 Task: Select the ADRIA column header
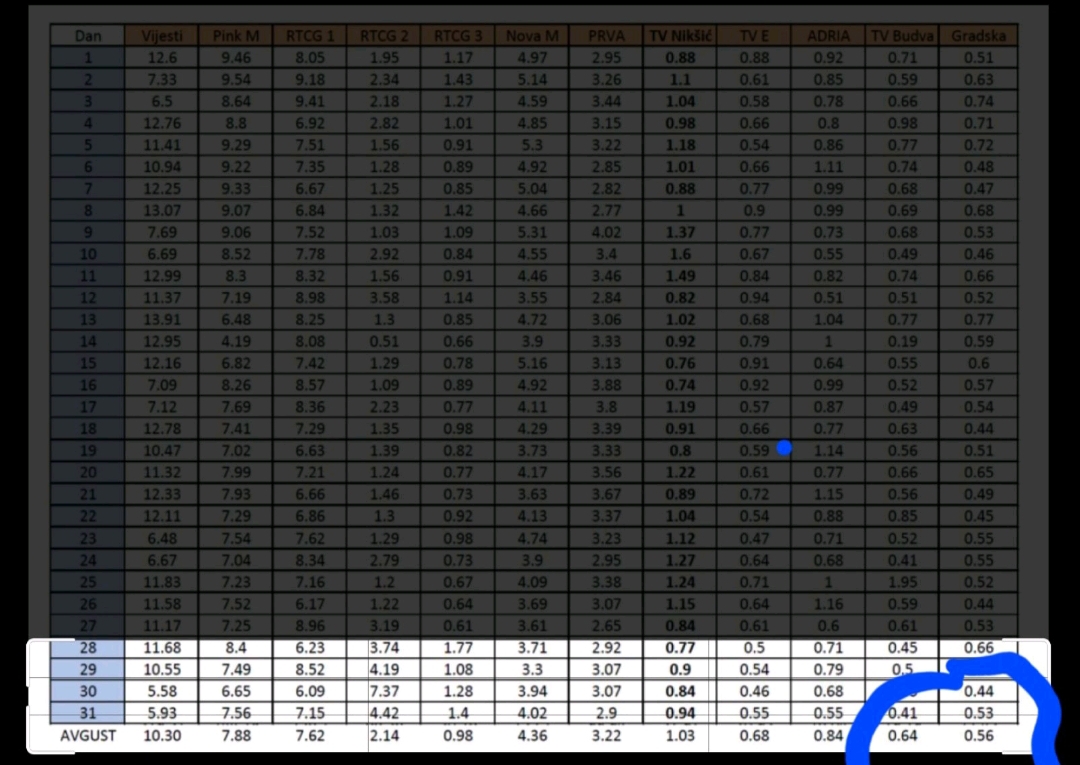[x=828, y=36]
